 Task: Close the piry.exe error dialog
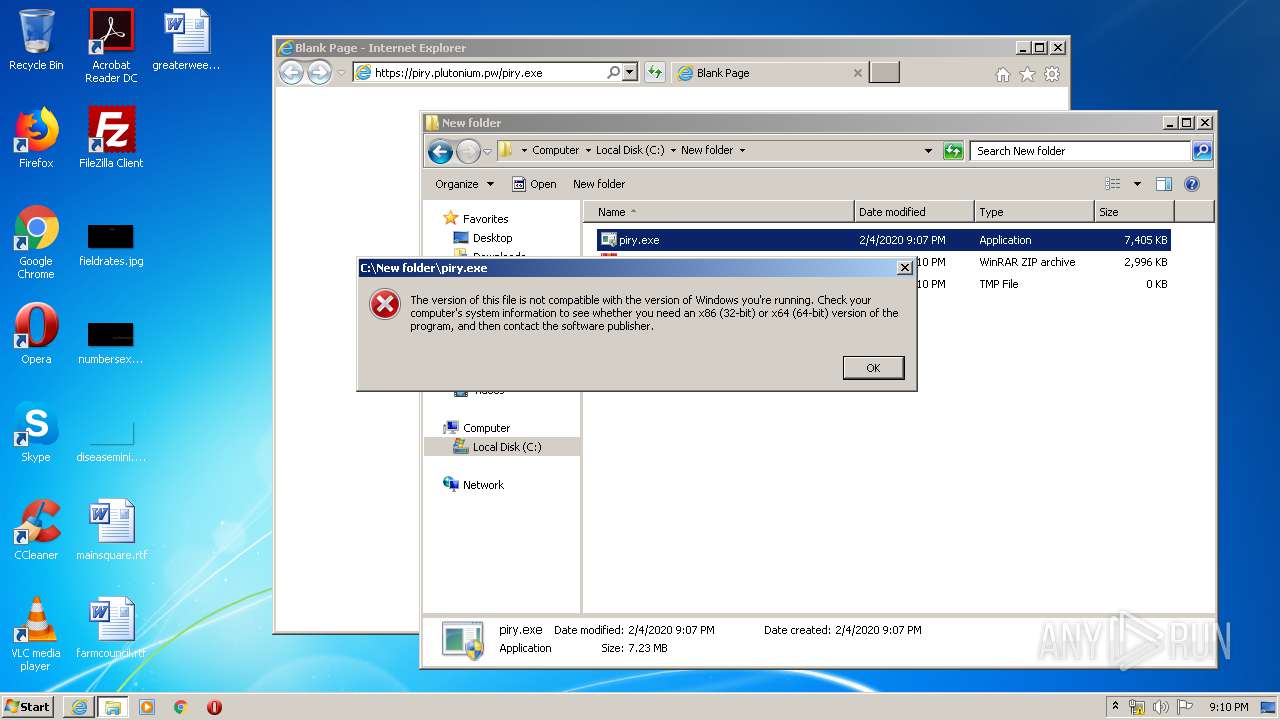coord(904,268)
